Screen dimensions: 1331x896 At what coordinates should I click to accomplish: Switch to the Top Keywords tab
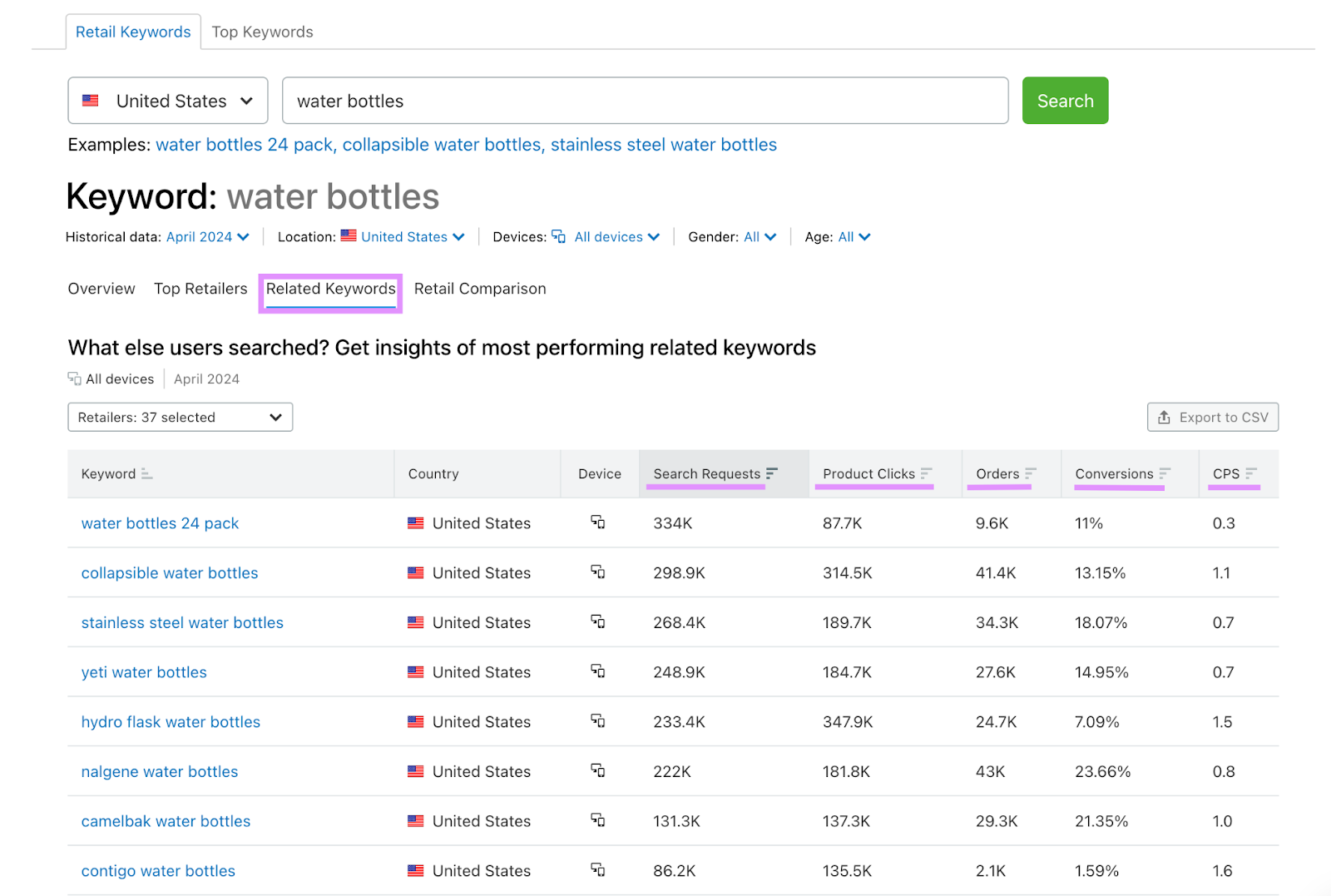coord(262,32)
